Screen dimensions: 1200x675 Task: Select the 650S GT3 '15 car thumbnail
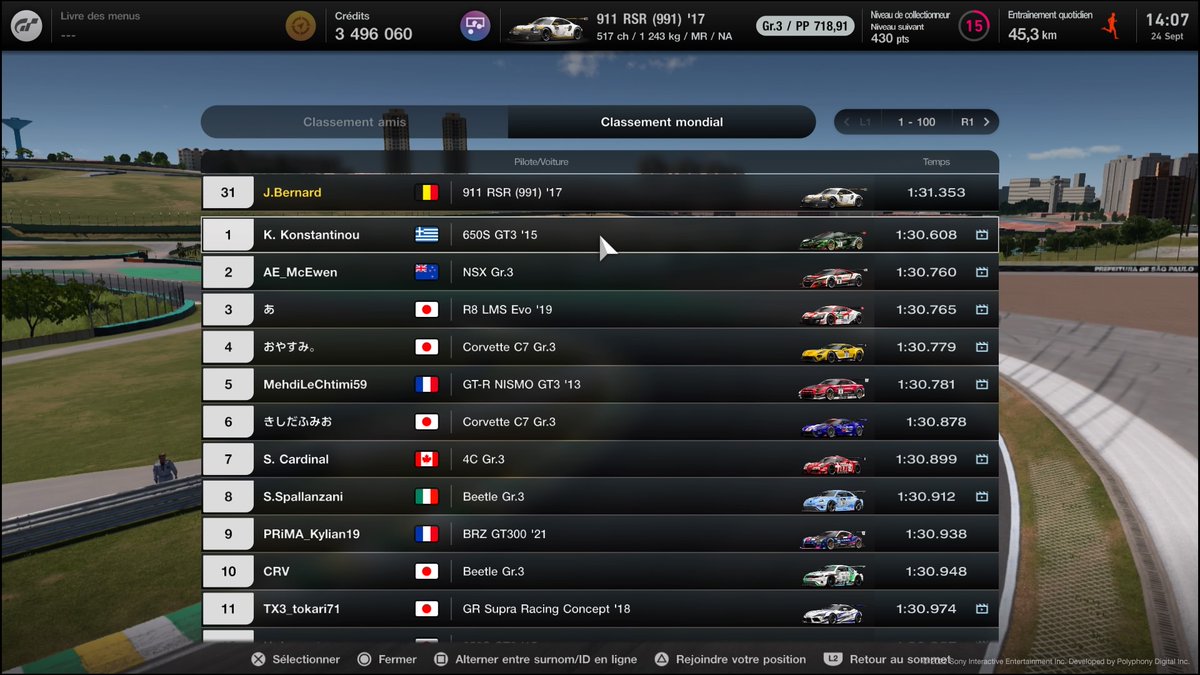(x=832, y=238)
